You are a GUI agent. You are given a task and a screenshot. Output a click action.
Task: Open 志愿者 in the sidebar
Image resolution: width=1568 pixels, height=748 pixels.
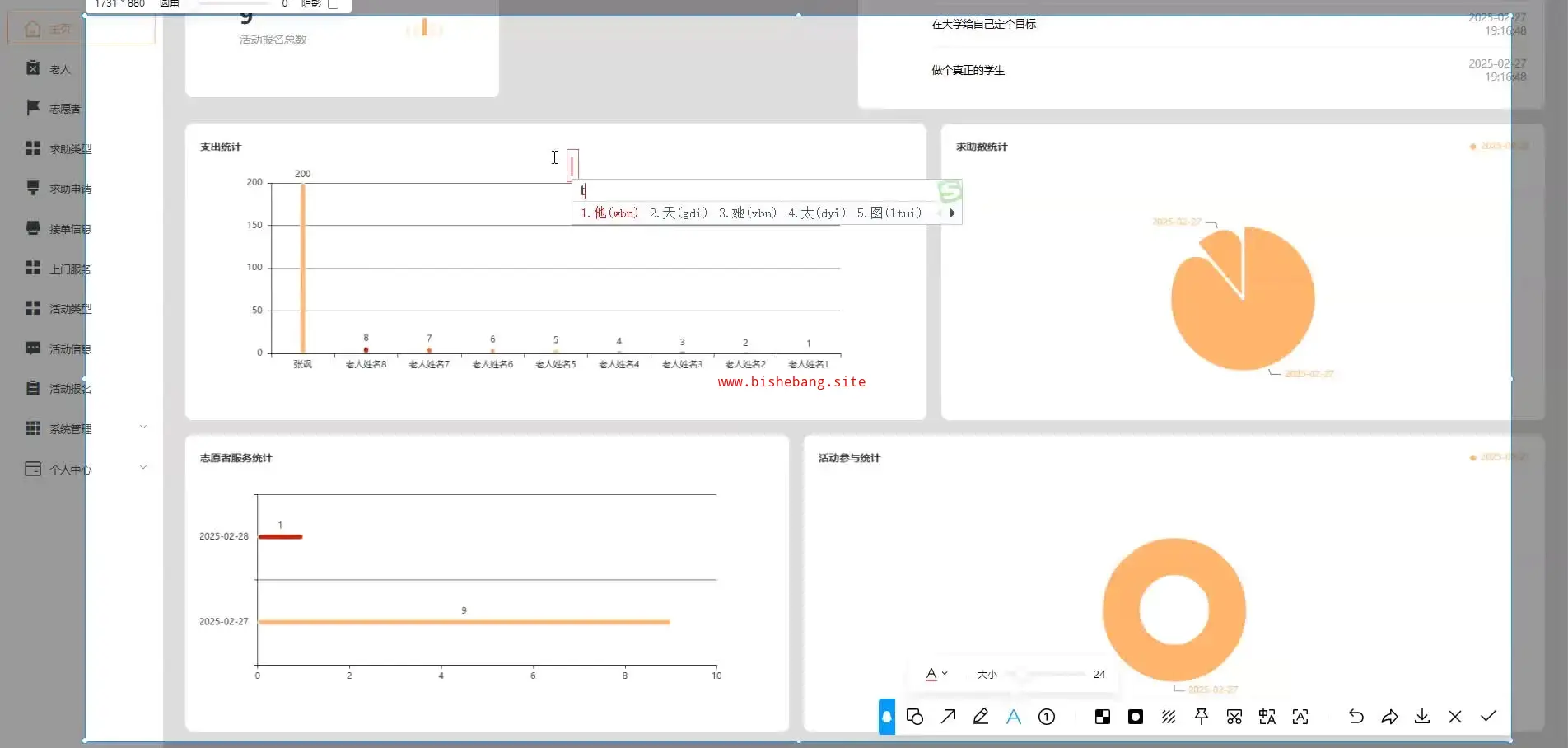(64, 109)
